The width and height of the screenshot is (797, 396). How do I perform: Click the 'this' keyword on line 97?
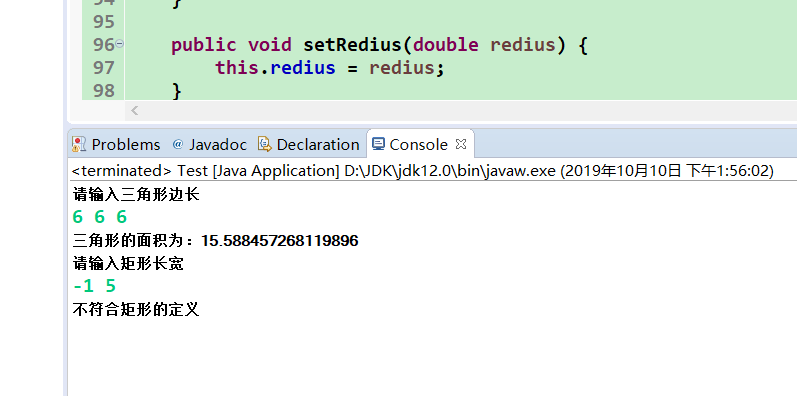pos(237,68)
